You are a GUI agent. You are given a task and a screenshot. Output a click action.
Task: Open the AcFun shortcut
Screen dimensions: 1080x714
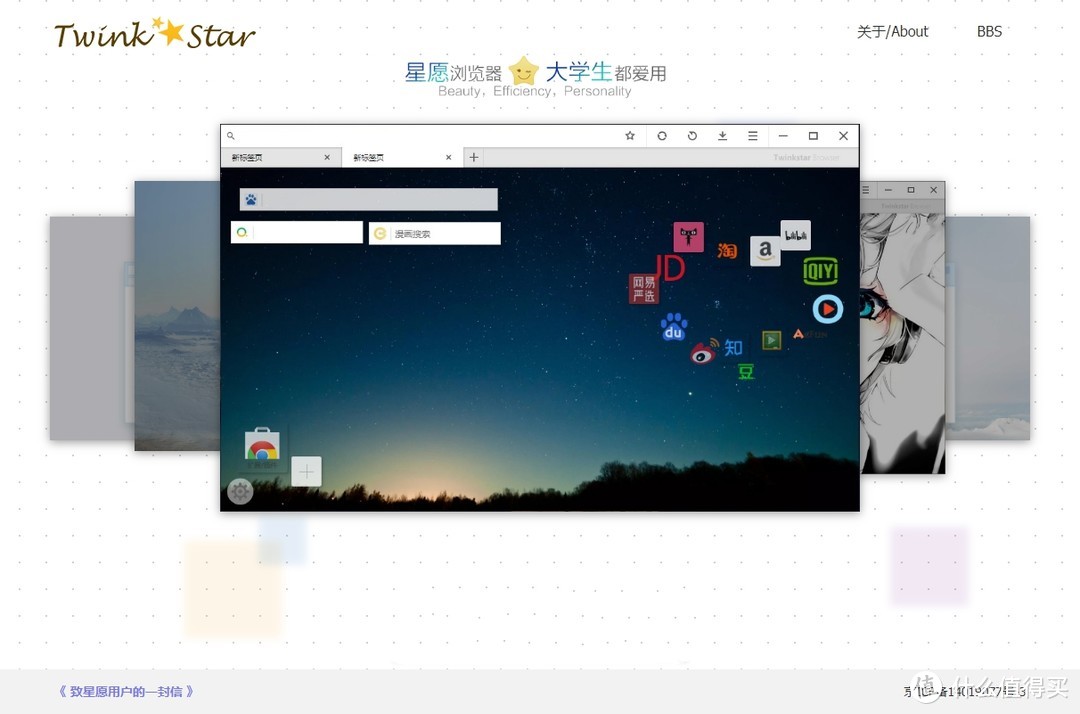click(809, 334)
